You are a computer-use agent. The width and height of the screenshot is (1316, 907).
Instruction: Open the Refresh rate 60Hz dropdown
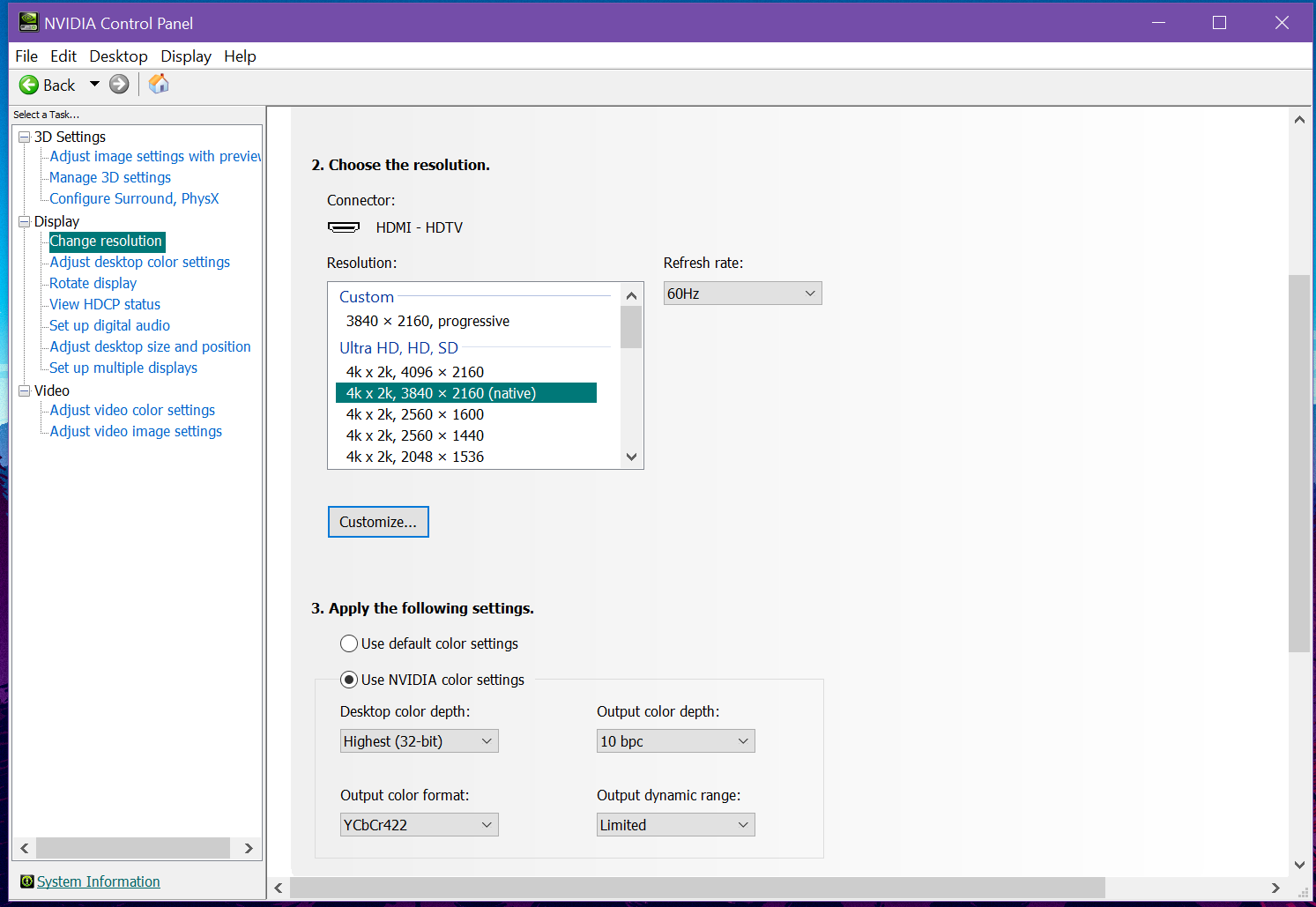point(742,294)
